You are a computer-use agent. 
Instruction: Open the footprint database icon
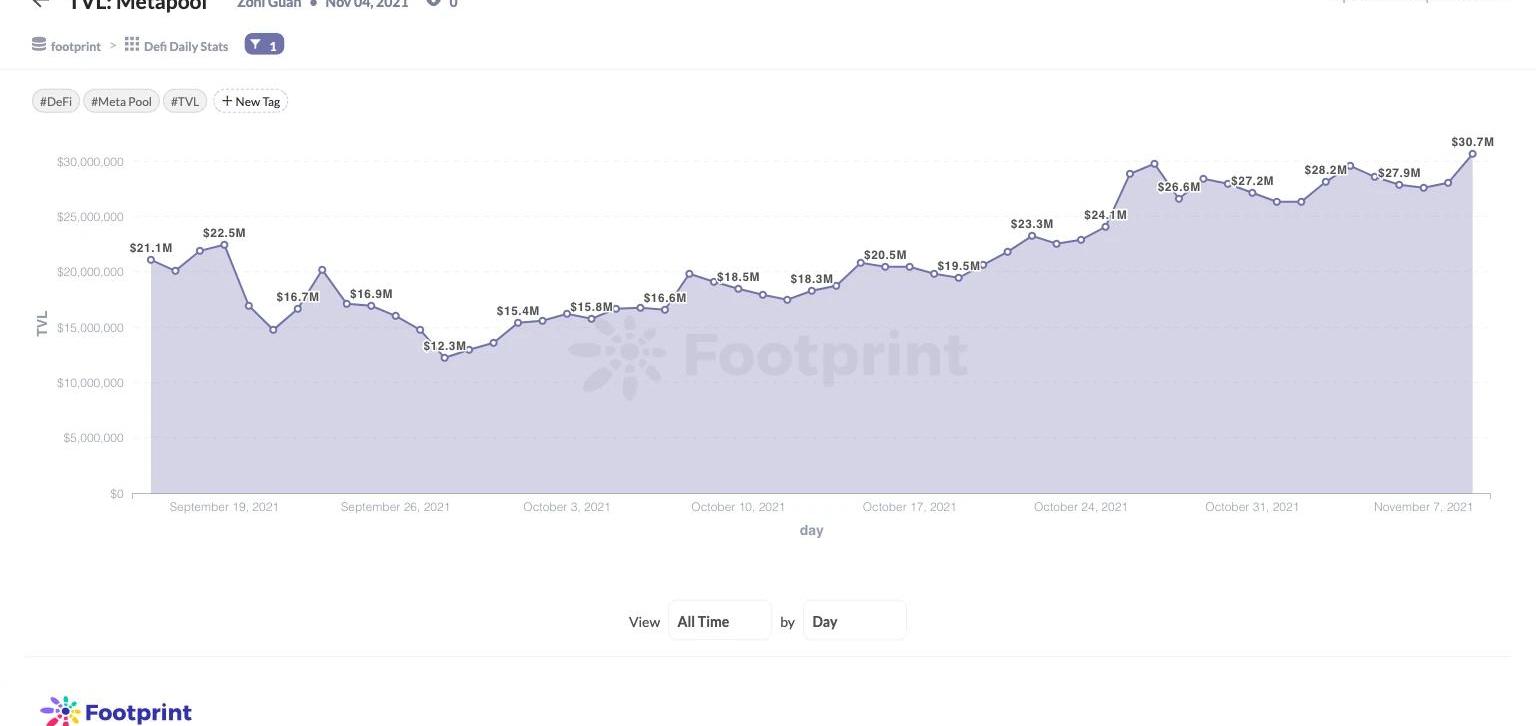click(x=39, y=45)
